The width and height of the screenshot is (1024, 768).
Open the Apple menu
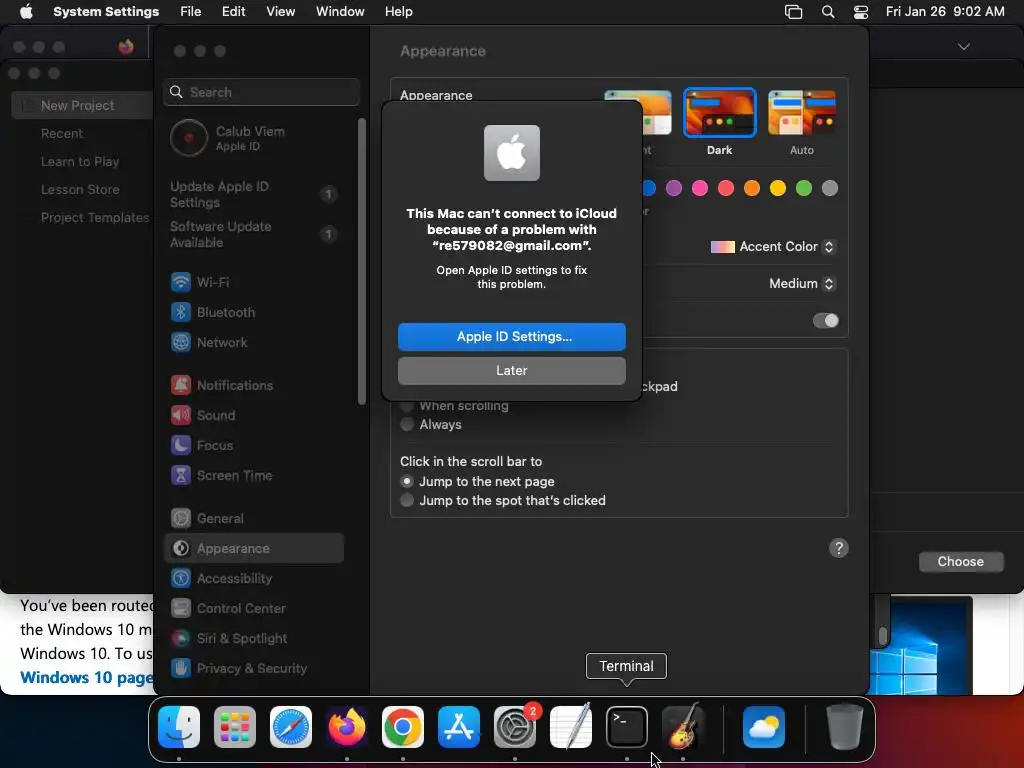coord(26,12)
